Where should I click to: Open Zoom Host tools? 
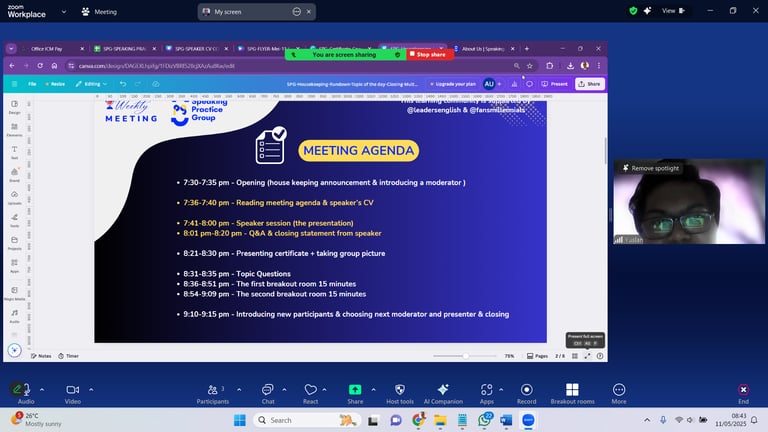click(x=400, y=394)
